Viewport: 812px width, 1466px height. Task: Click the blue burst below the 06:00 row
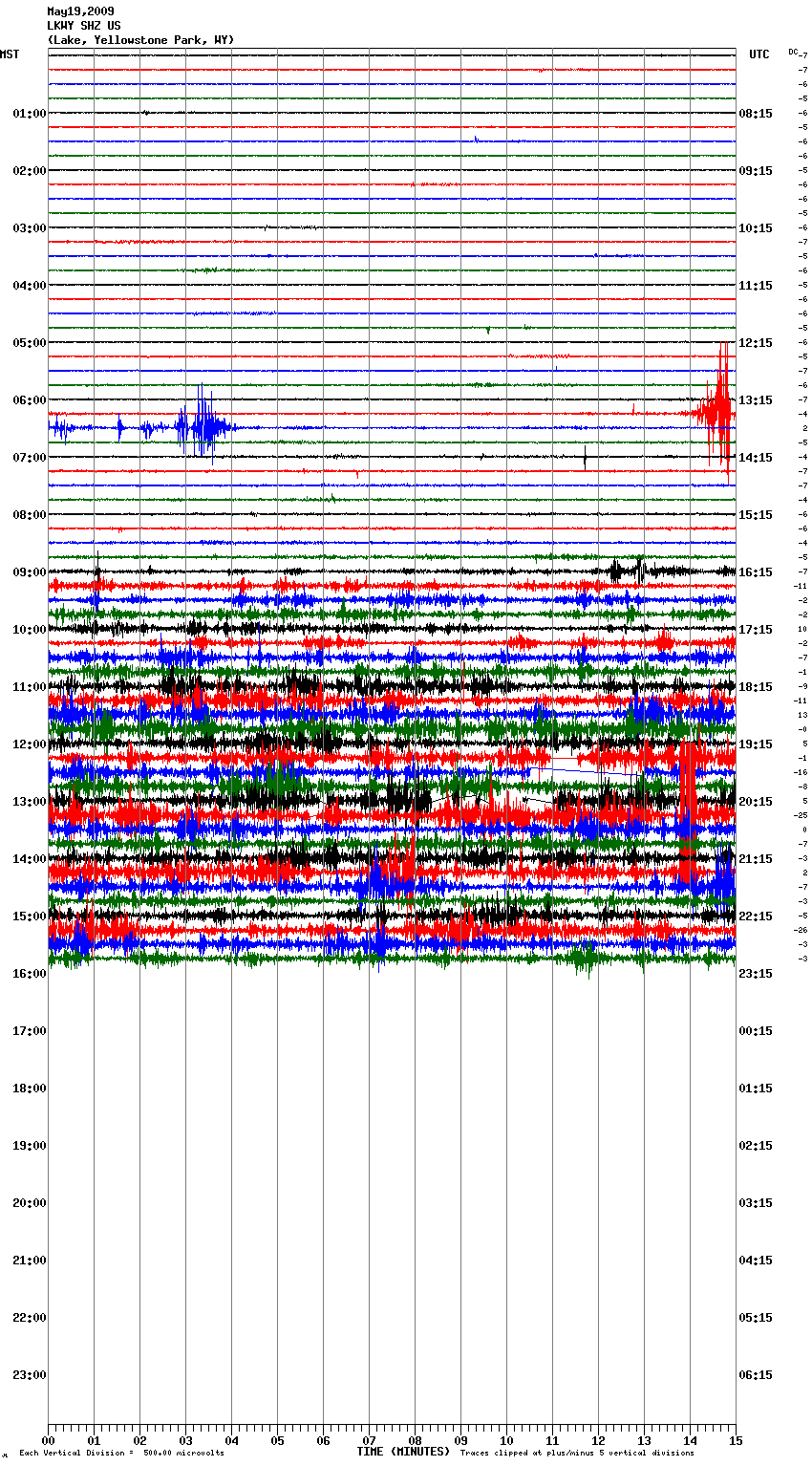tap(203, 425)
